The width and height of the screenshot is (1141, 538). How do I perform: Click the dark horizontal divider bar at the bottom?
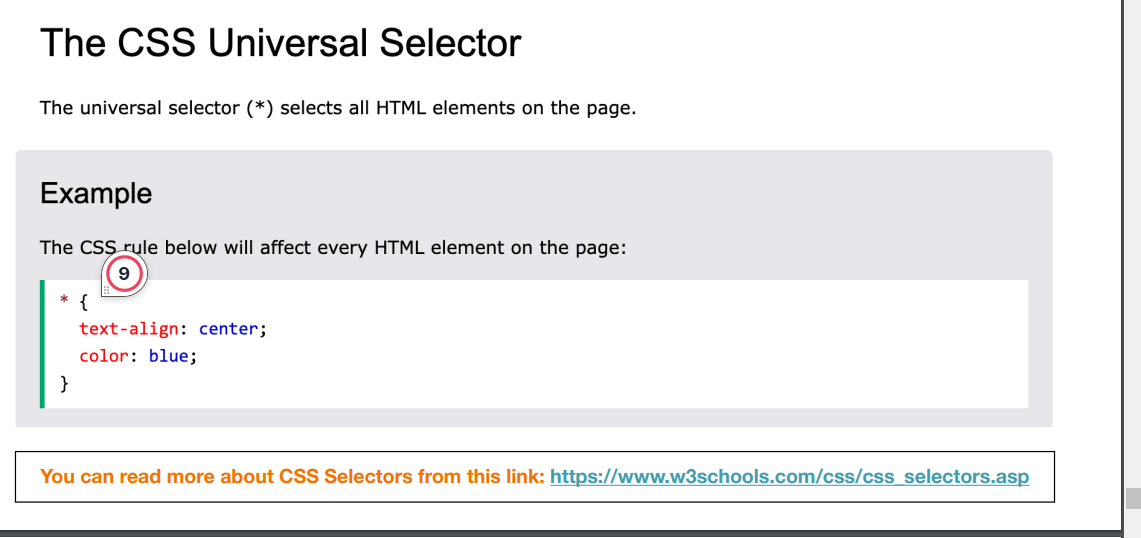(x=560, y=534)
